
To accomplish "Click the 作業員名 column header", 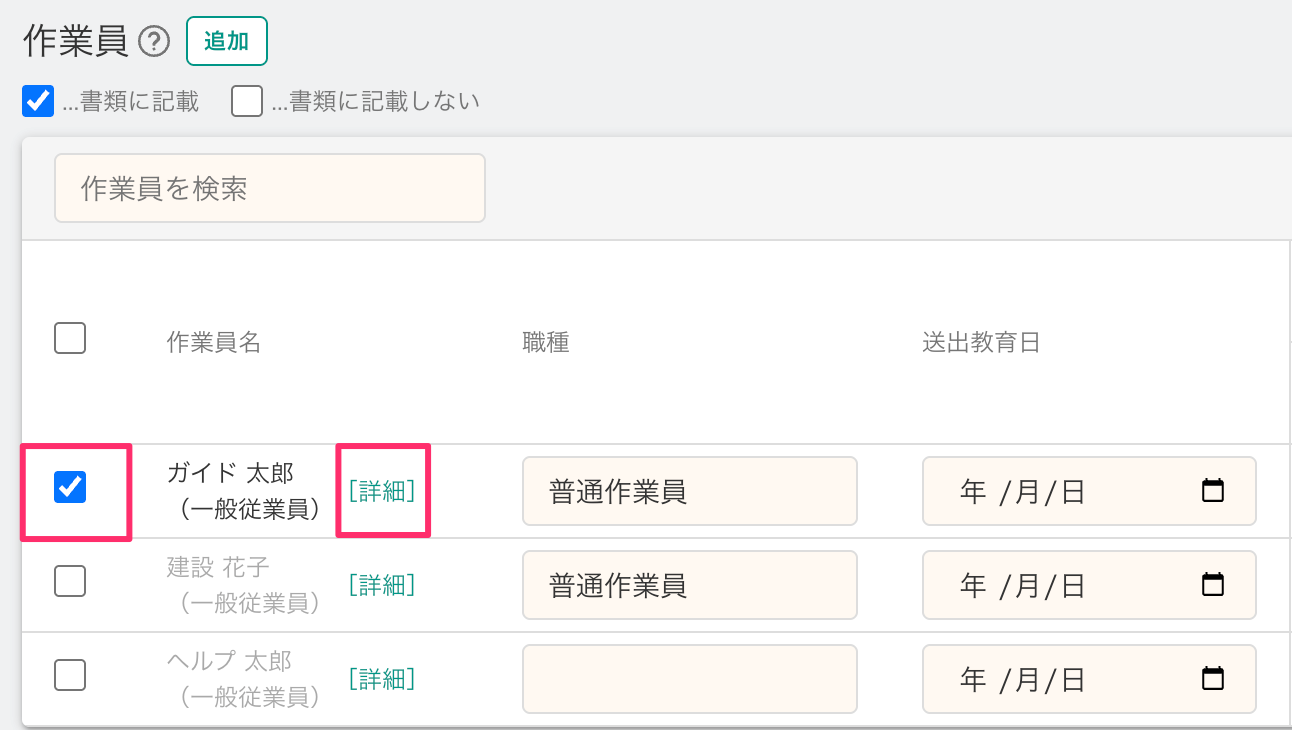I will point(214,343).
